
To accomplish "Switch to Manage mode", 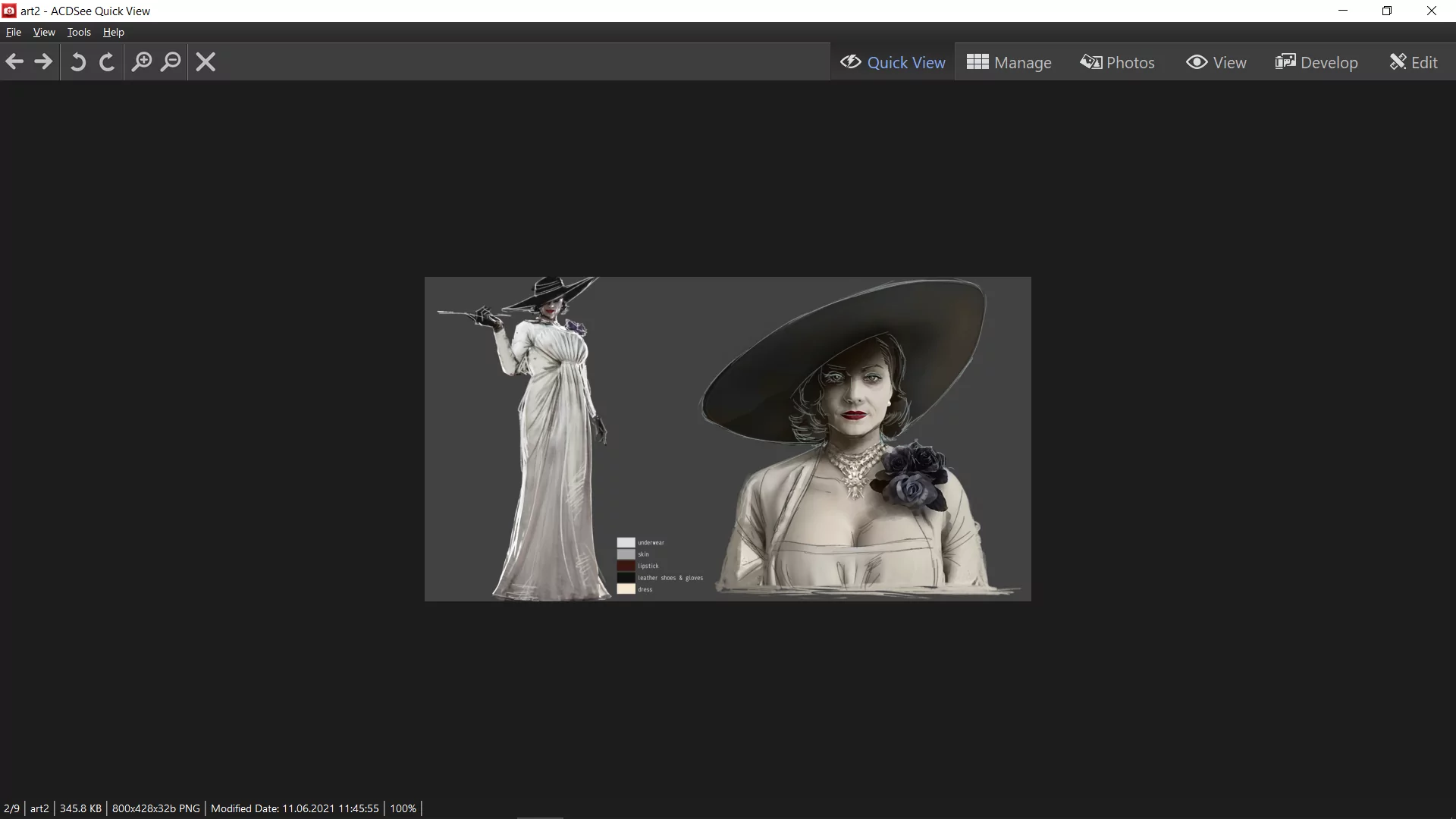I will point(1009,62).
